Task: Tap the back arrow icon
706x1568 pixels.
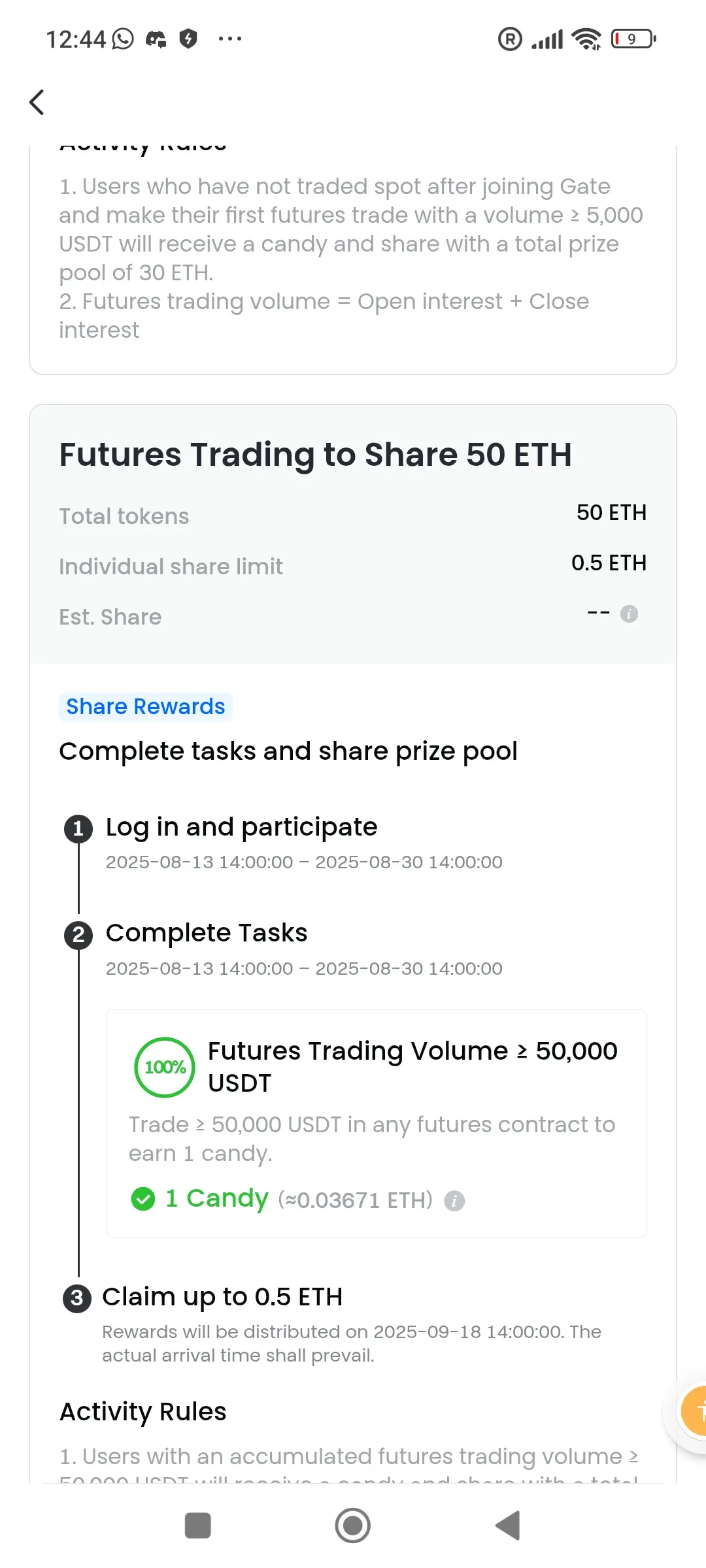Action: [x=37, y=102]
